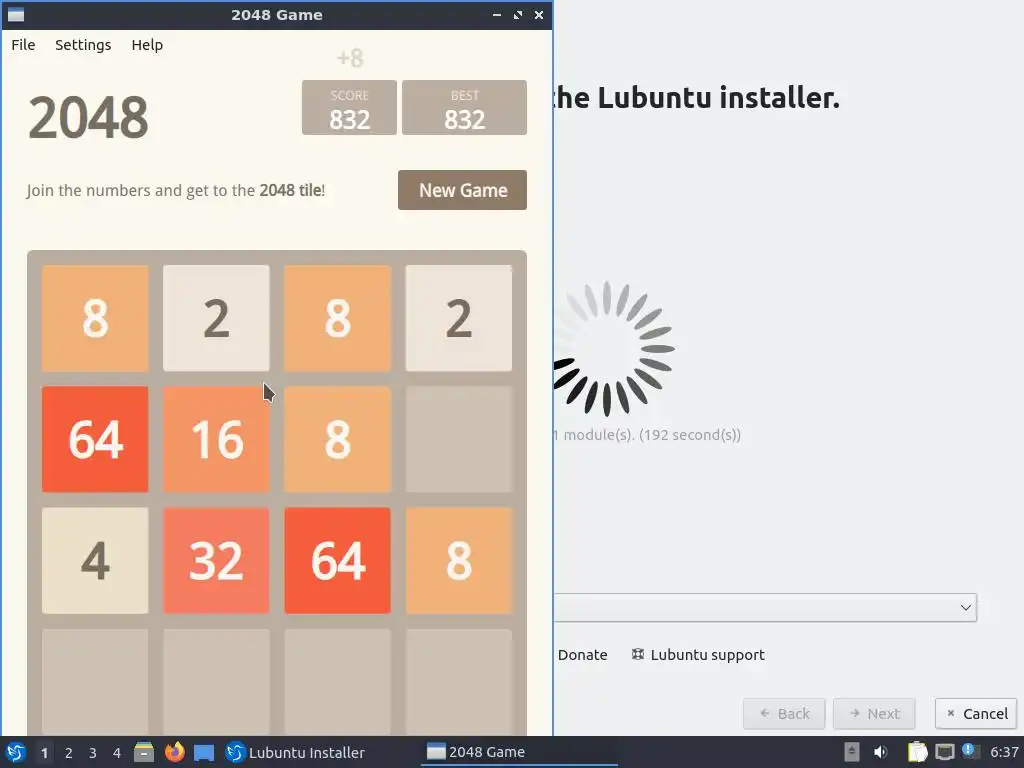Open Lubuntu support link in installer
1024x768 pixels.
pos(698,654)
